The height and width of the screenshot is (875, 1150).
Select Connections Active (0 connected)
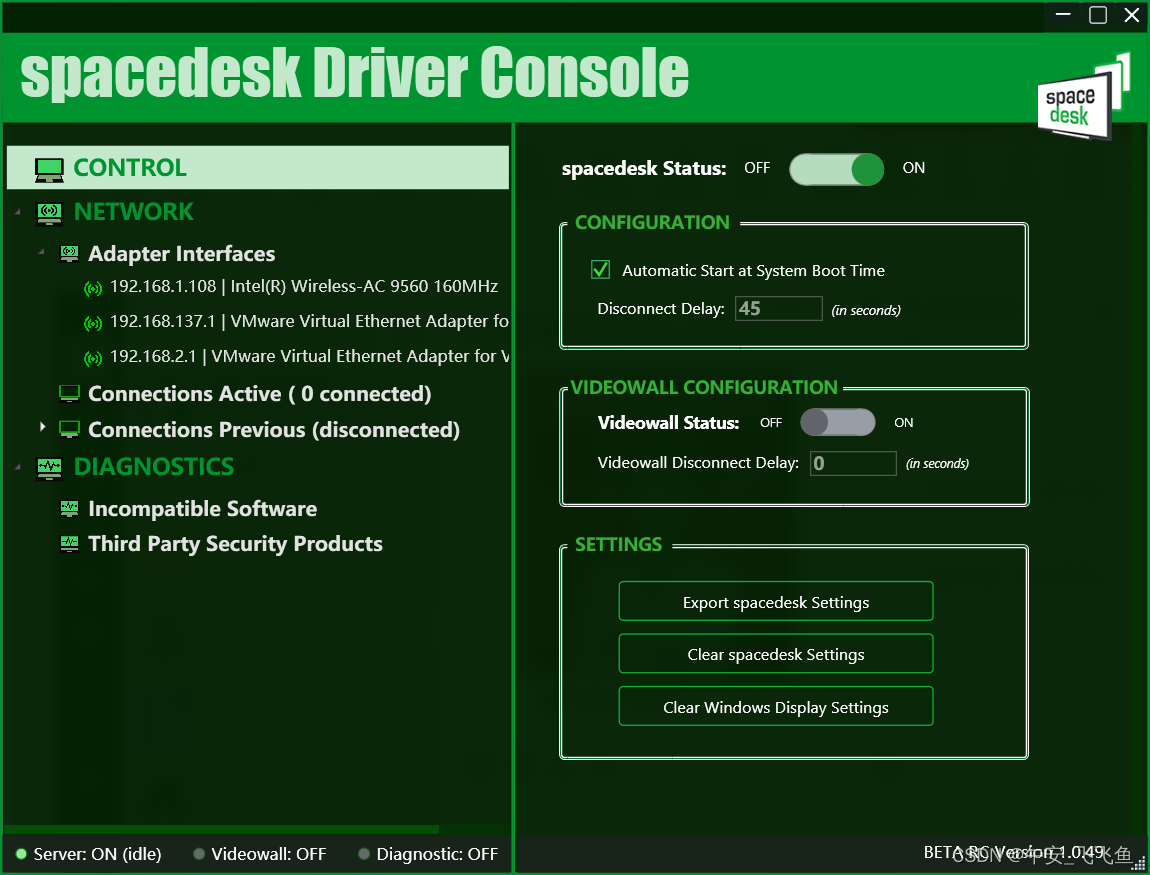tap(260, 394)
